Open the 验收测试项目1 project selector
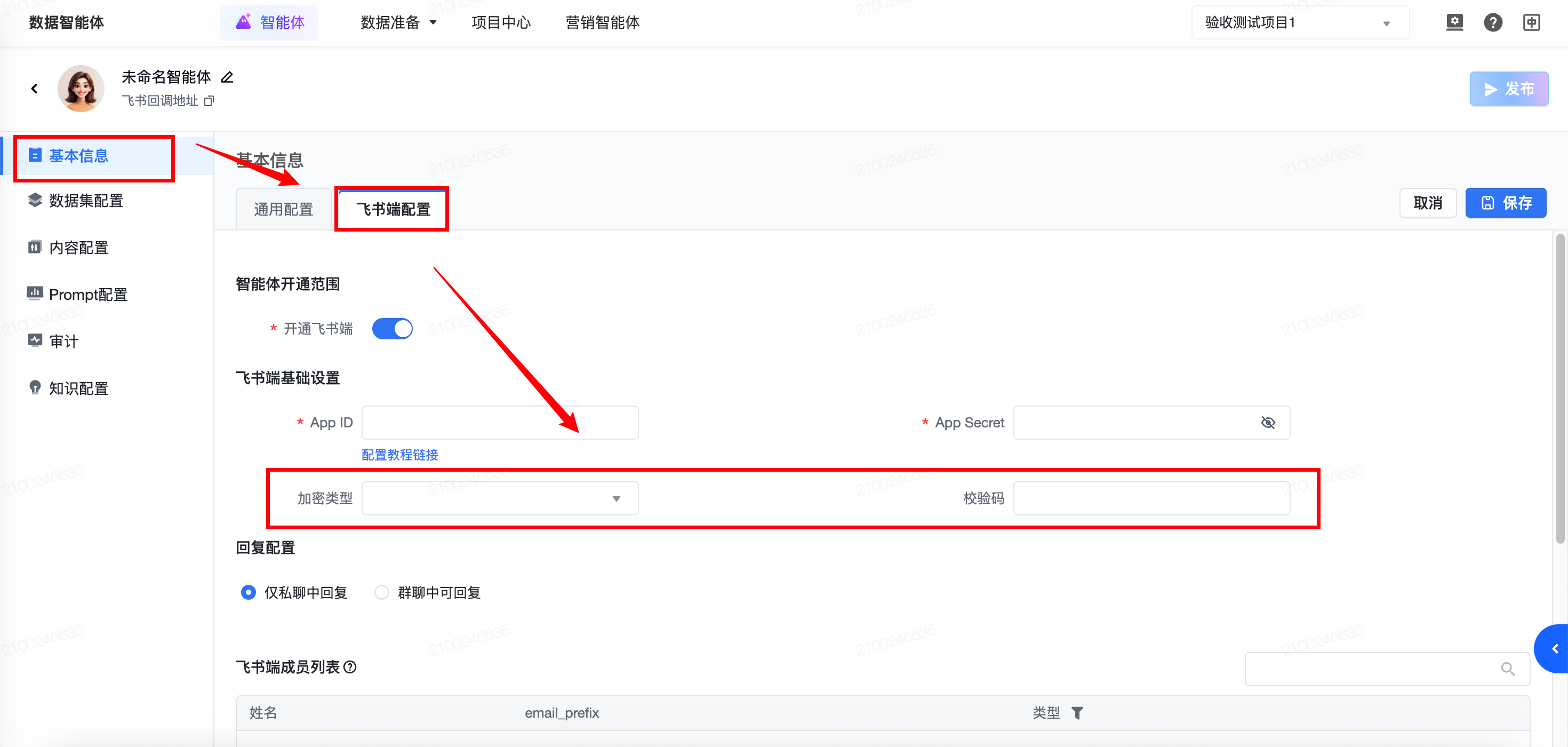This screenshot has width=1568, height=747. pos(1300,23)
